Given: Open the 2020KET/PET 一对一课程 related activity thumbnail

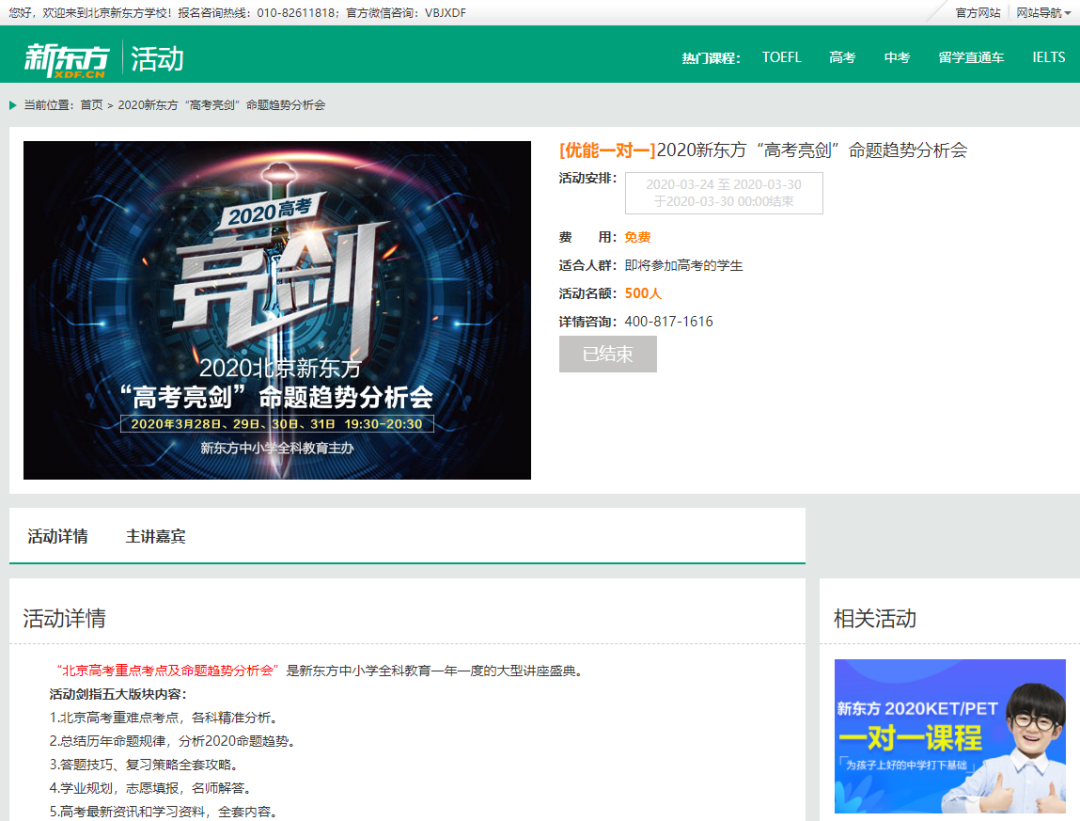Looking at the screenshot, I should [949, 736].
